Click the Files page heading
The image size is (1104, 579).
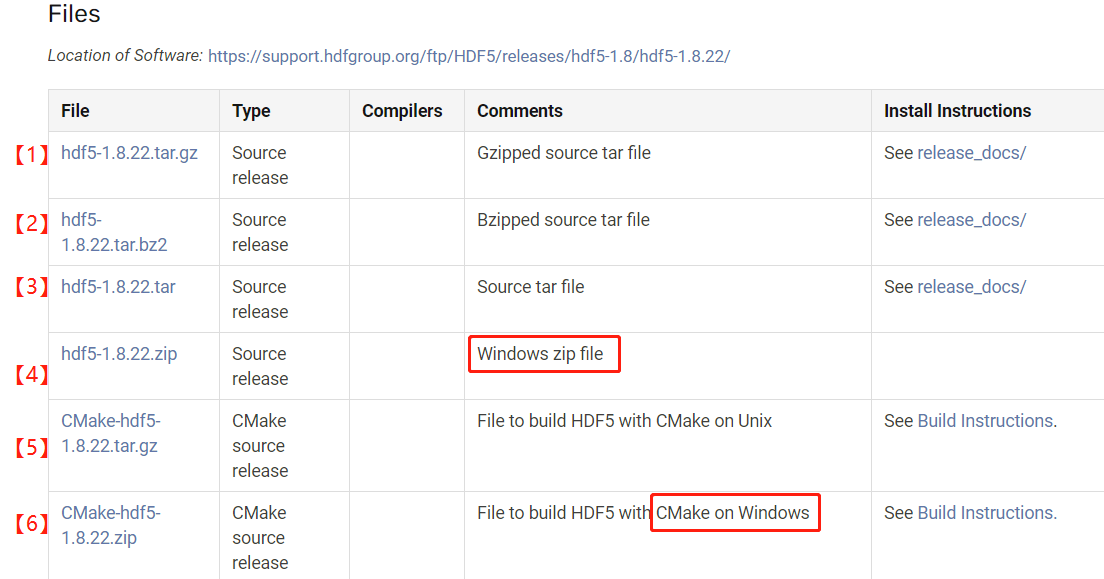(x=74, y=14)
